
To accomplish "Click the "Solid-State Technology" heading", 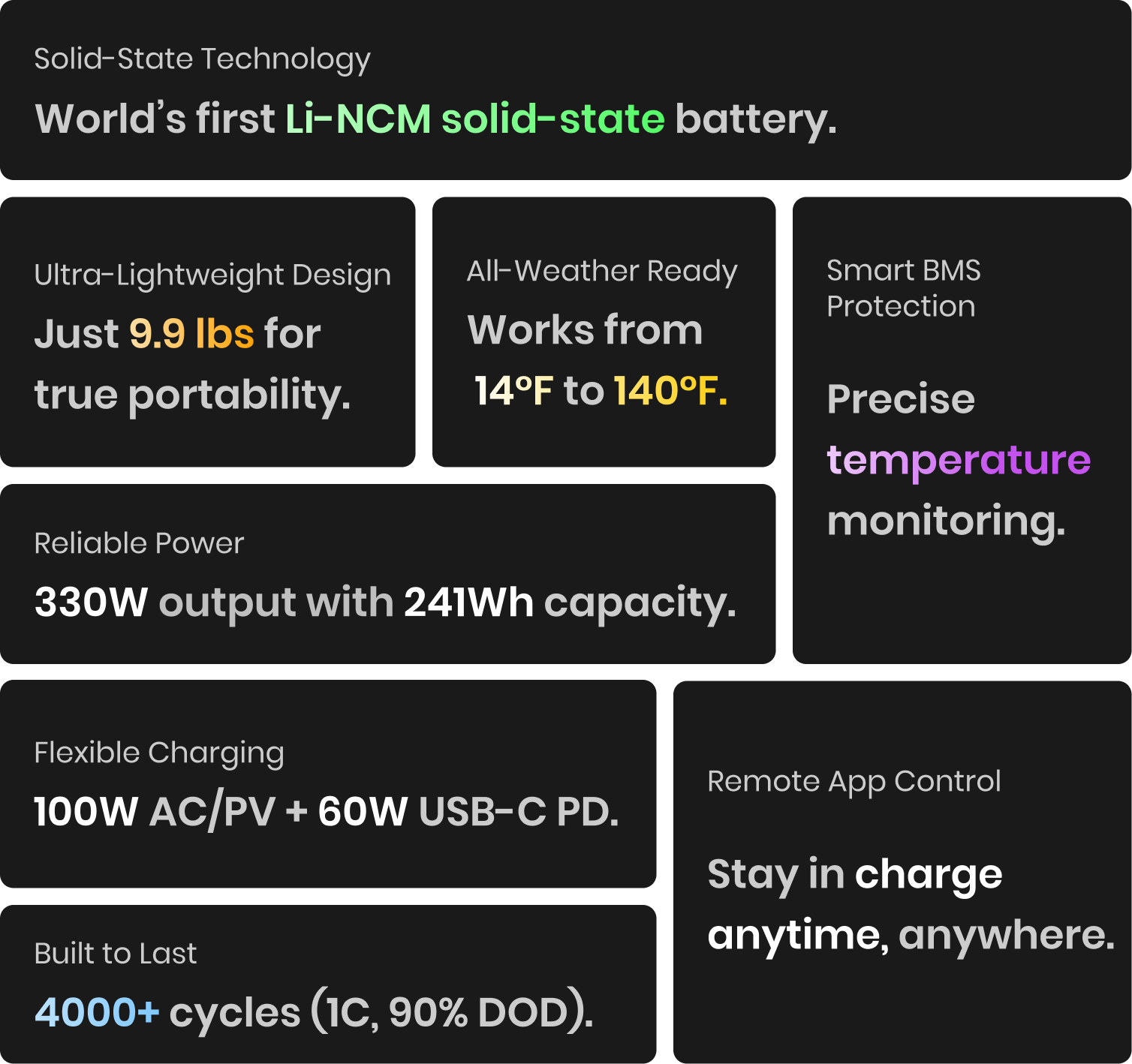I will point(202,59).
